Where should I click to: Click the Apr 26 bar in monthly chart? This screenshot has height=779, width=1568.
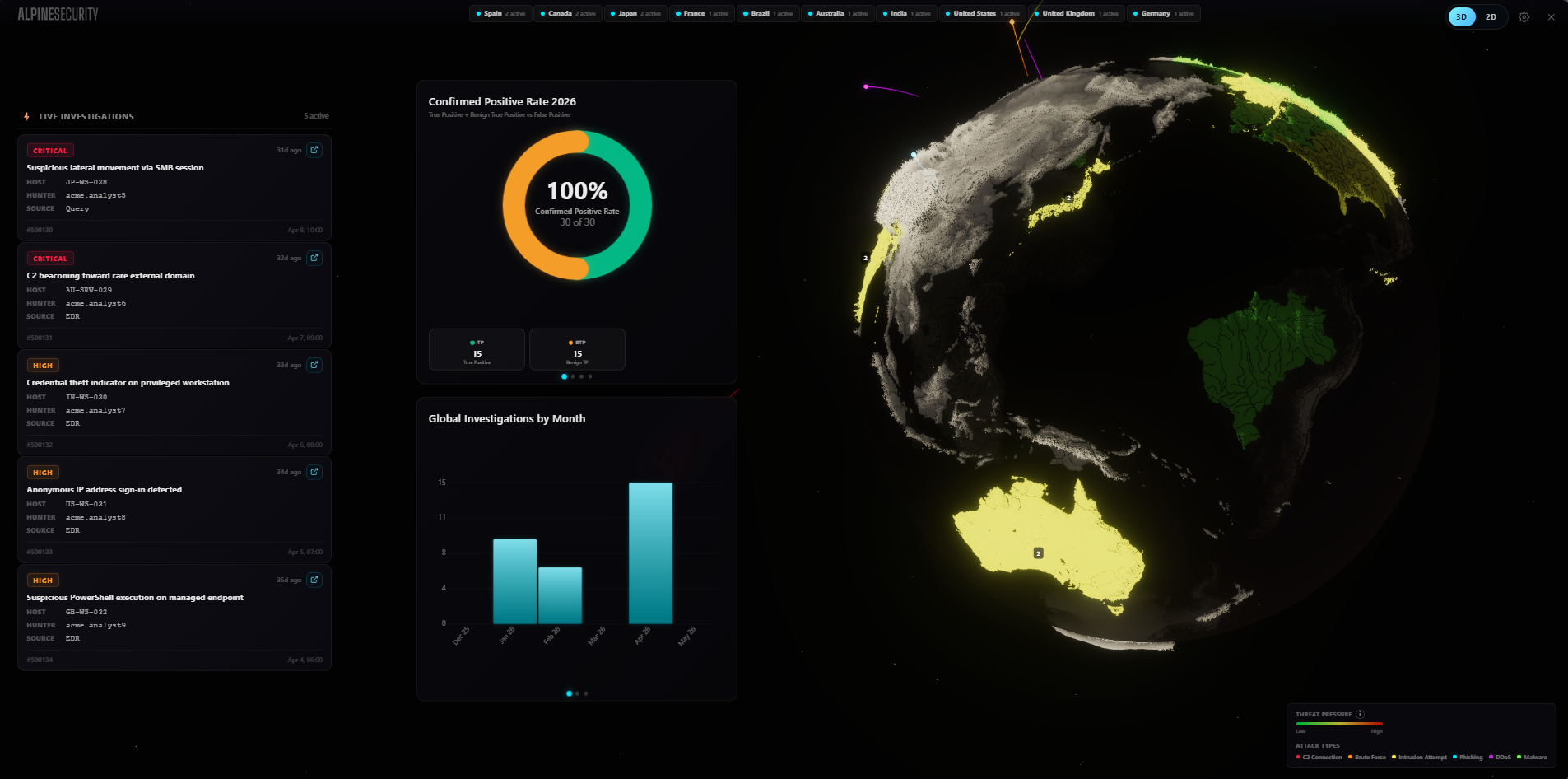coord(650,553)
